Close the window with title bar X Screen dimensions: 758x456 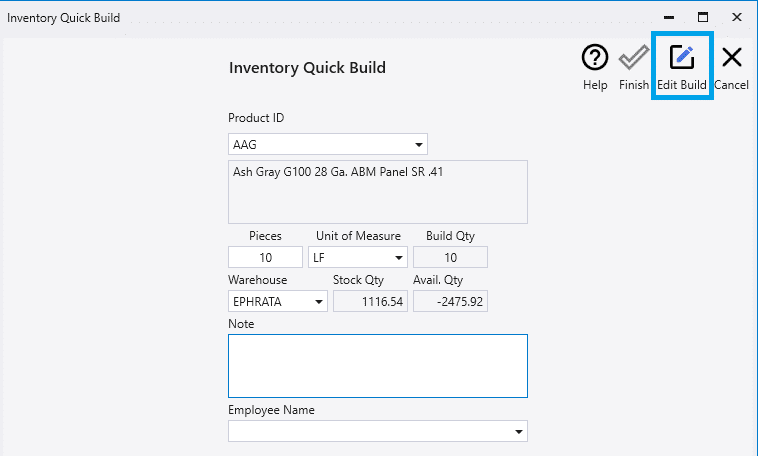pos(737,17)
